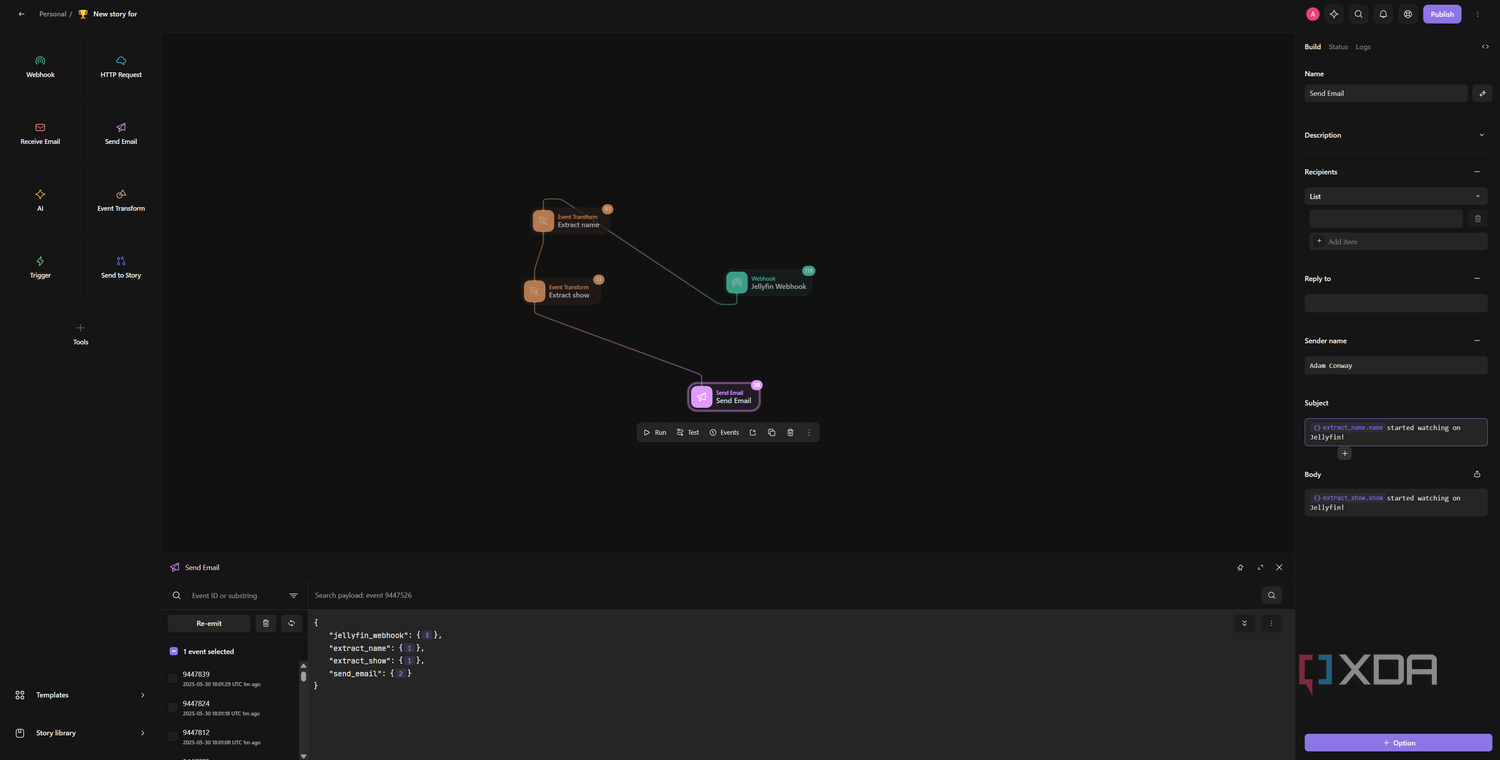Expand the Templates menu
The image size is (1500, 760).
pos(81,695)
